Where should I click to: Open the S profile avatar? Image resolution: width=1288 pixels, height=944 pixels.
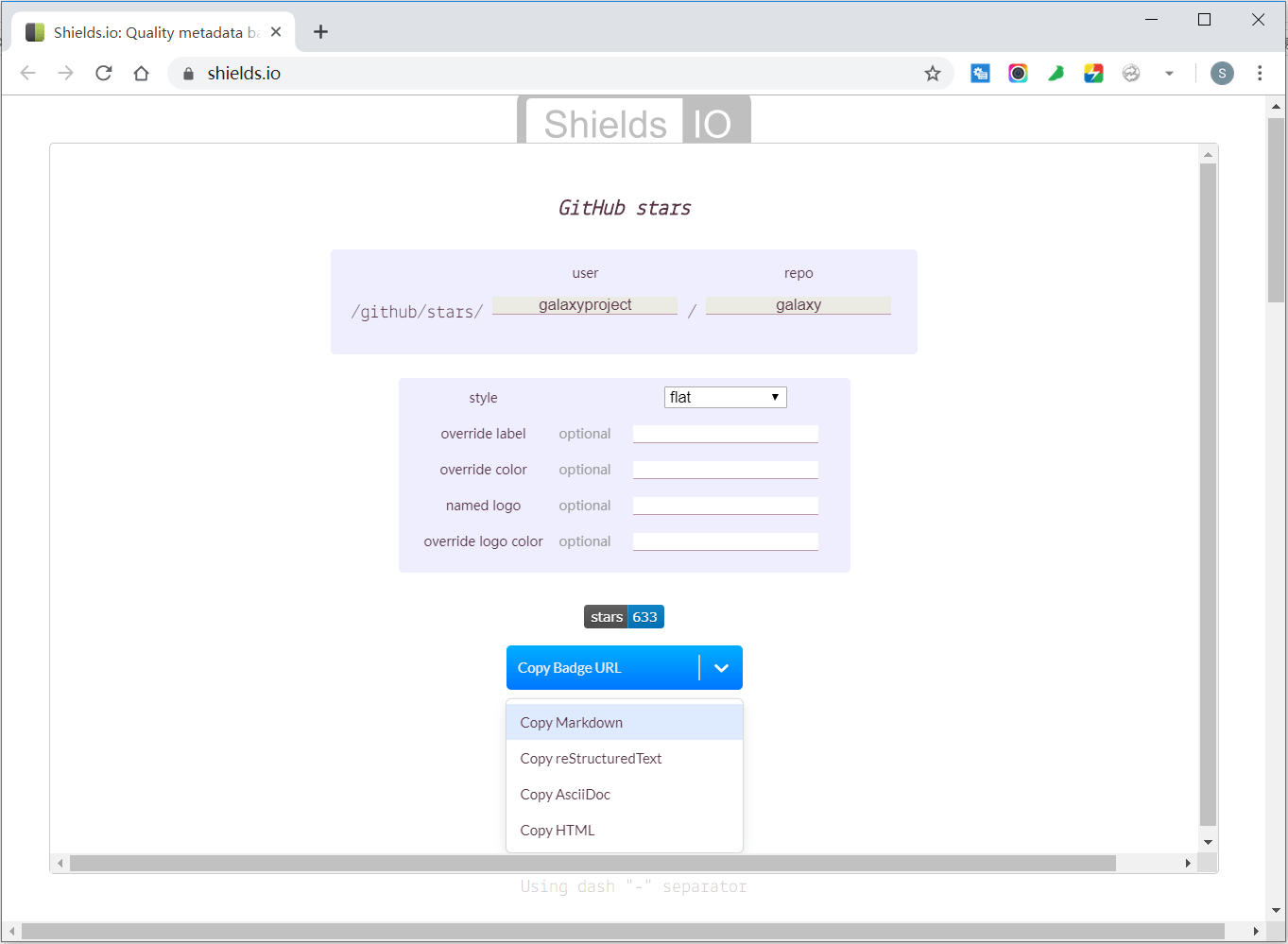click(x=1222, y=73)
